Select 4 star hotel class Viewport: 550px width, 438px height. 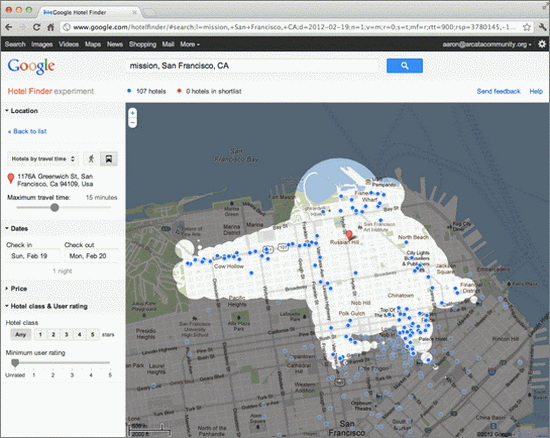80,335
